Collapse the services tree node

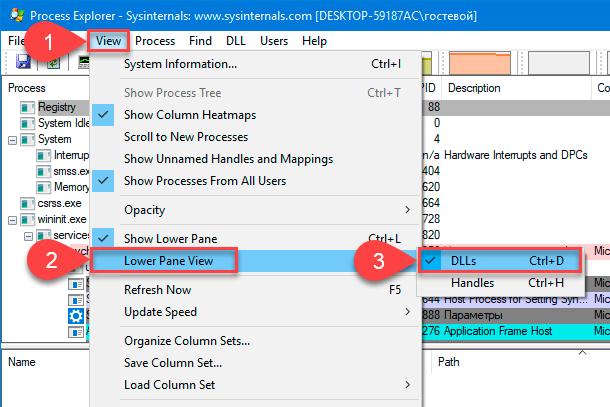point(28,236)
